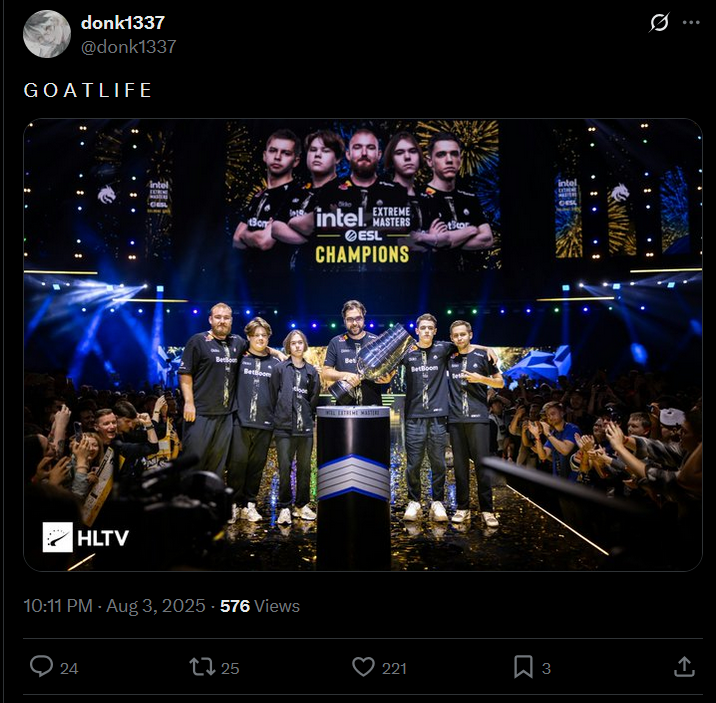Repost this tweet using the retweet icon
This screenshot has width=716, height=703.
click(x=202, y=666)
